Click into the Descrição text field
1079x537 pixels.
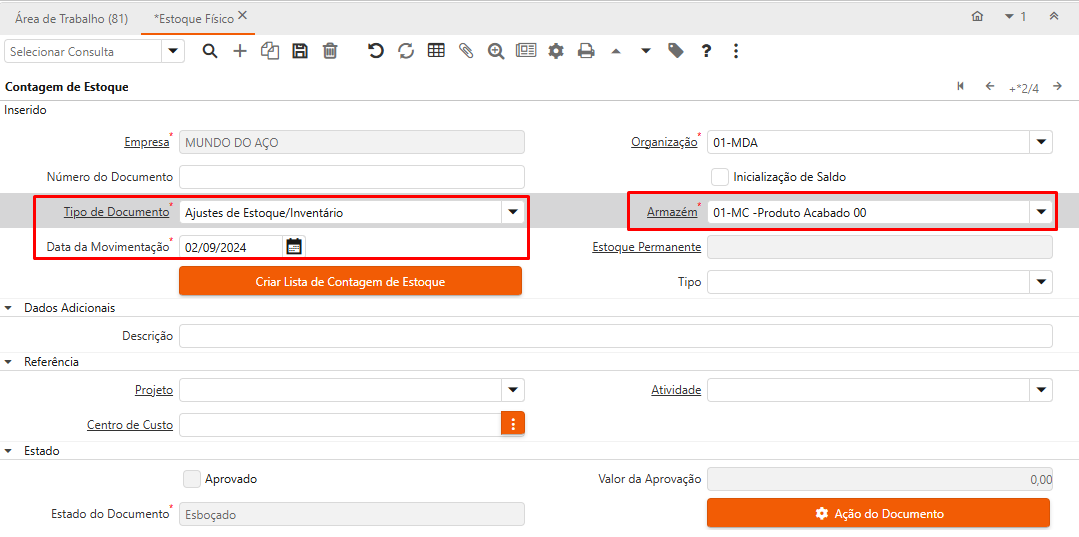coord(615,336)
